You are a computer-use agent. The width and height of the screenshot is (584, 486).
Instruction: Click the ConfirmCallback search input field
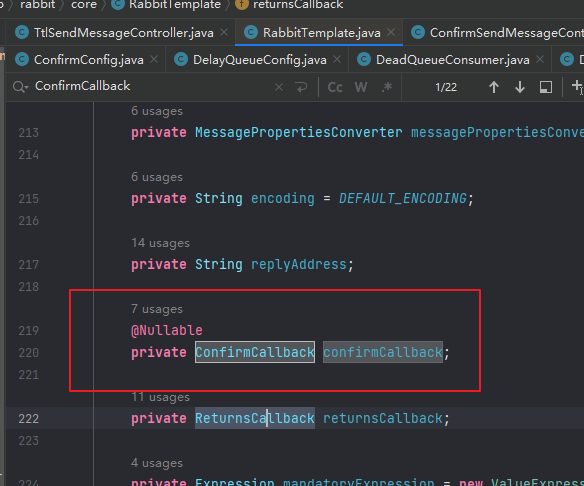(153, 86)
